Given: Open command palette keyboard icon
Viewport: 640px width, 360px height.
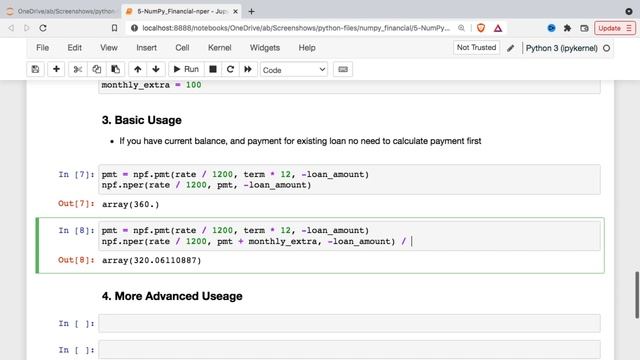Looking at the screenshot, I should click(x=343, y=69).
